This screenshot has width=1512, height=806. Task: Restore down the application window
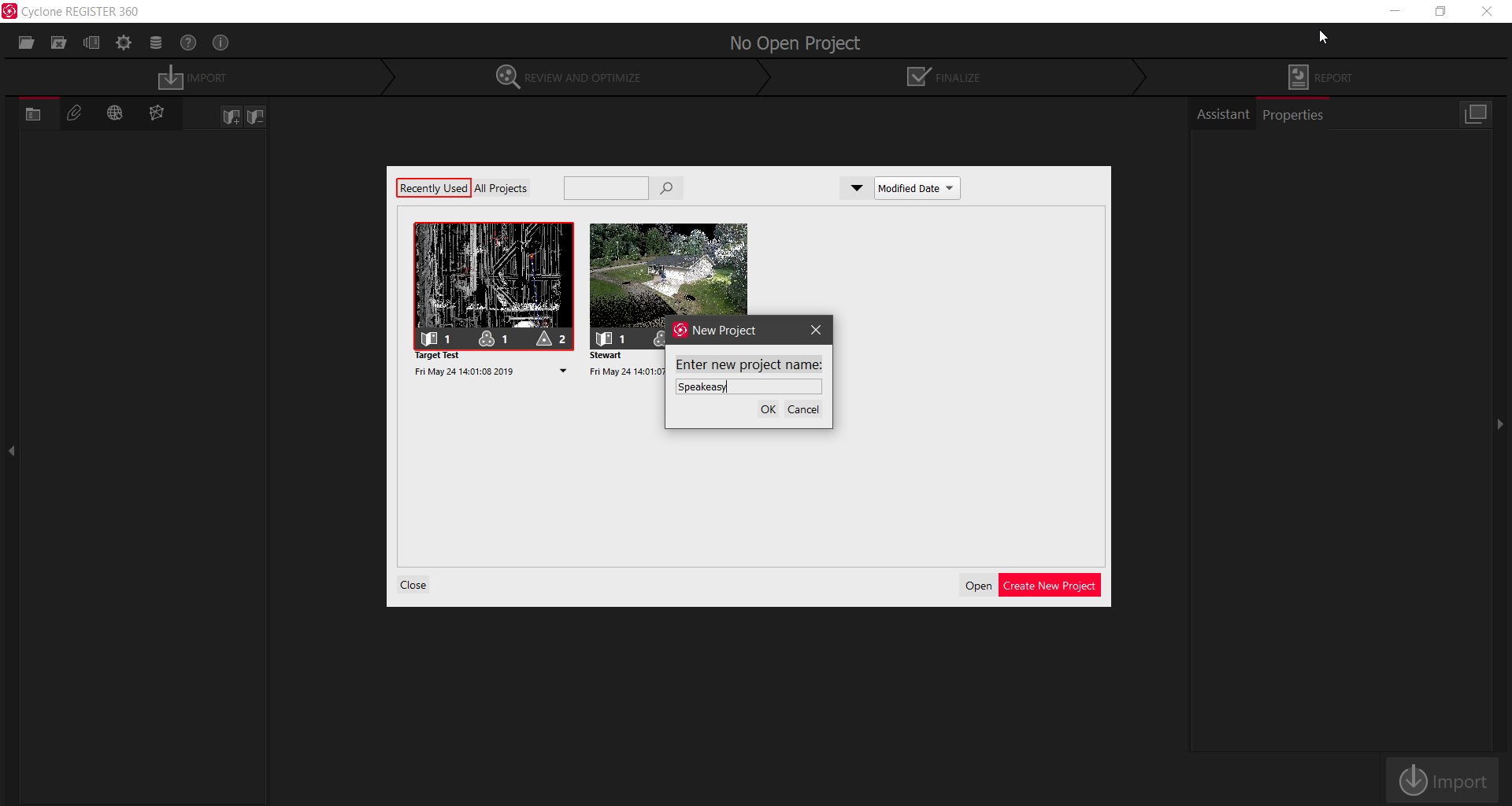1440,11
